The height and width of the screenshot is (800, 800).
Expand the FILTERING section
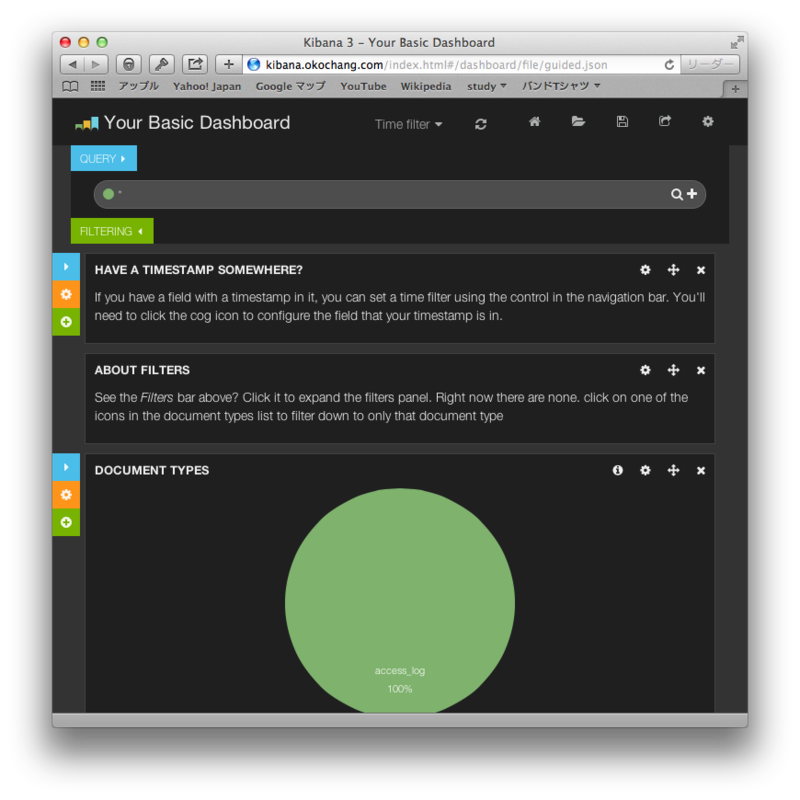pyautogui.click(x=112, y=231)
